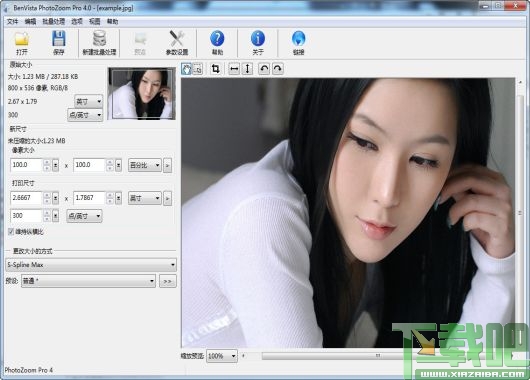
Task: Click the blue About info icon
Action: (x=258, y=39)
